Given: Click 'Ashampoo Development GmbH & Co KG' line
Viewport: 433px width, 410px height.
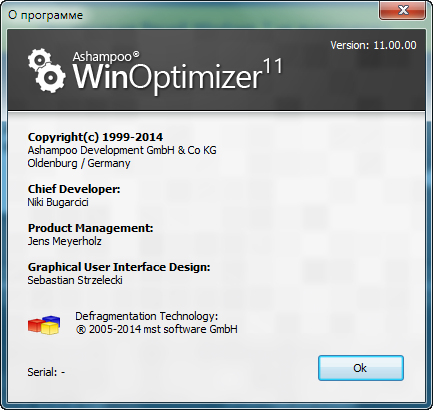Looking at the screenshot, I should (x=122, y=150).
